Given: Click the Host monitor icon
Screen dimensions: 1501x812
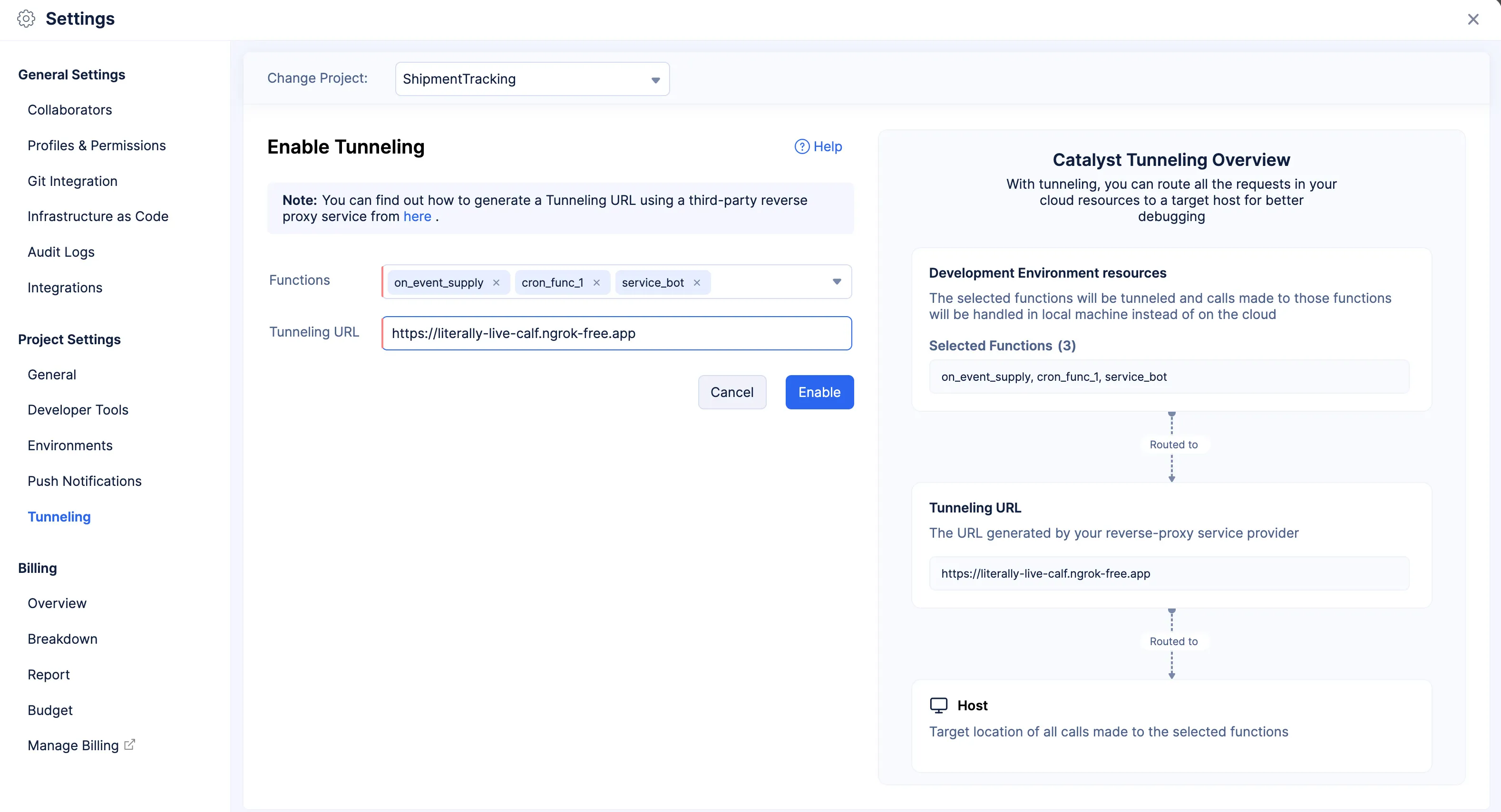Looking at the screenshot, I should (938, 706).
